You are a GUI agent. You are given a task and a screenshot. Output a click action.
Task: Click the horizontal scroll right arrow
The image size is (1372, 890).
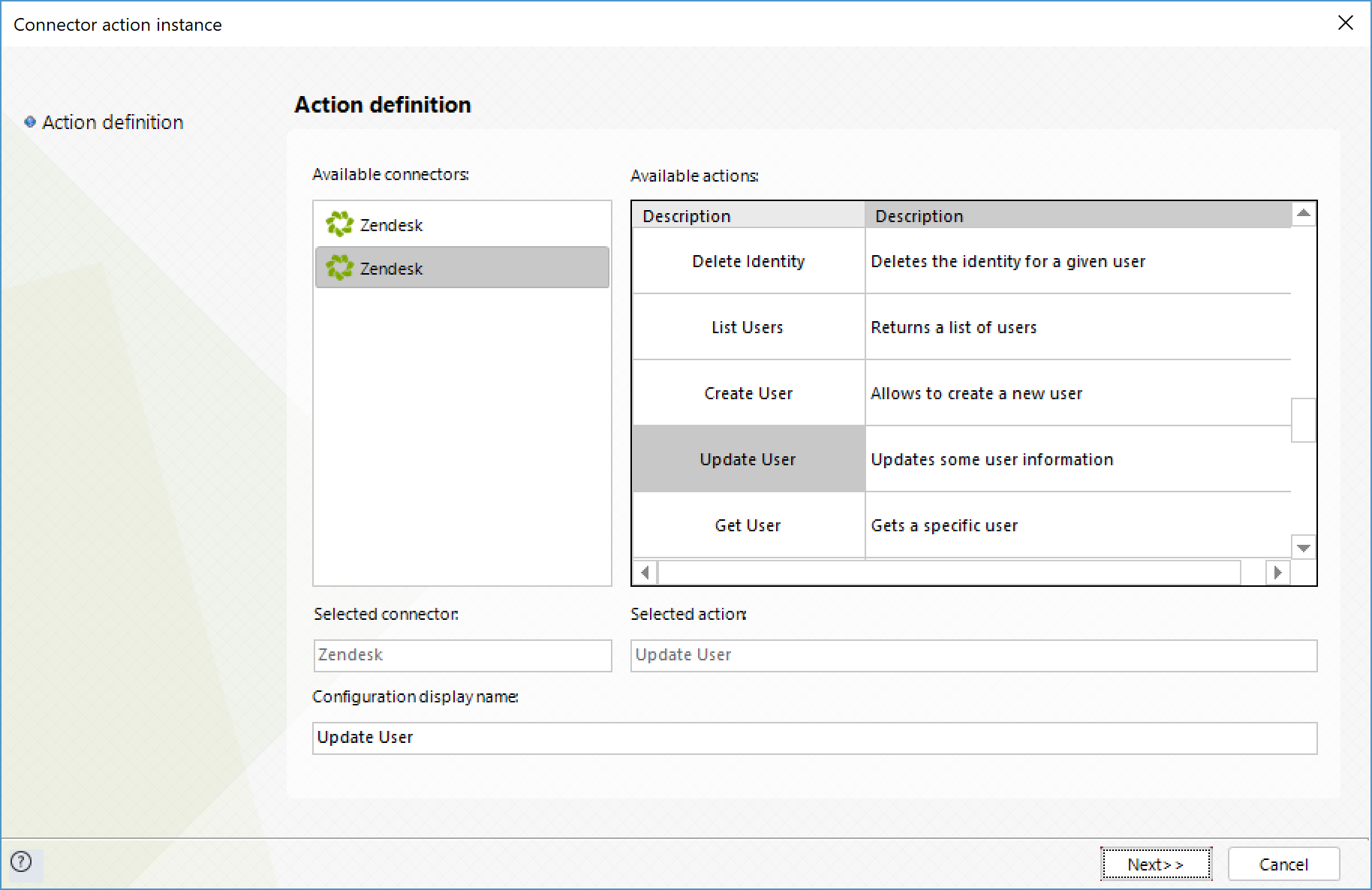[x=1277, y=573]
